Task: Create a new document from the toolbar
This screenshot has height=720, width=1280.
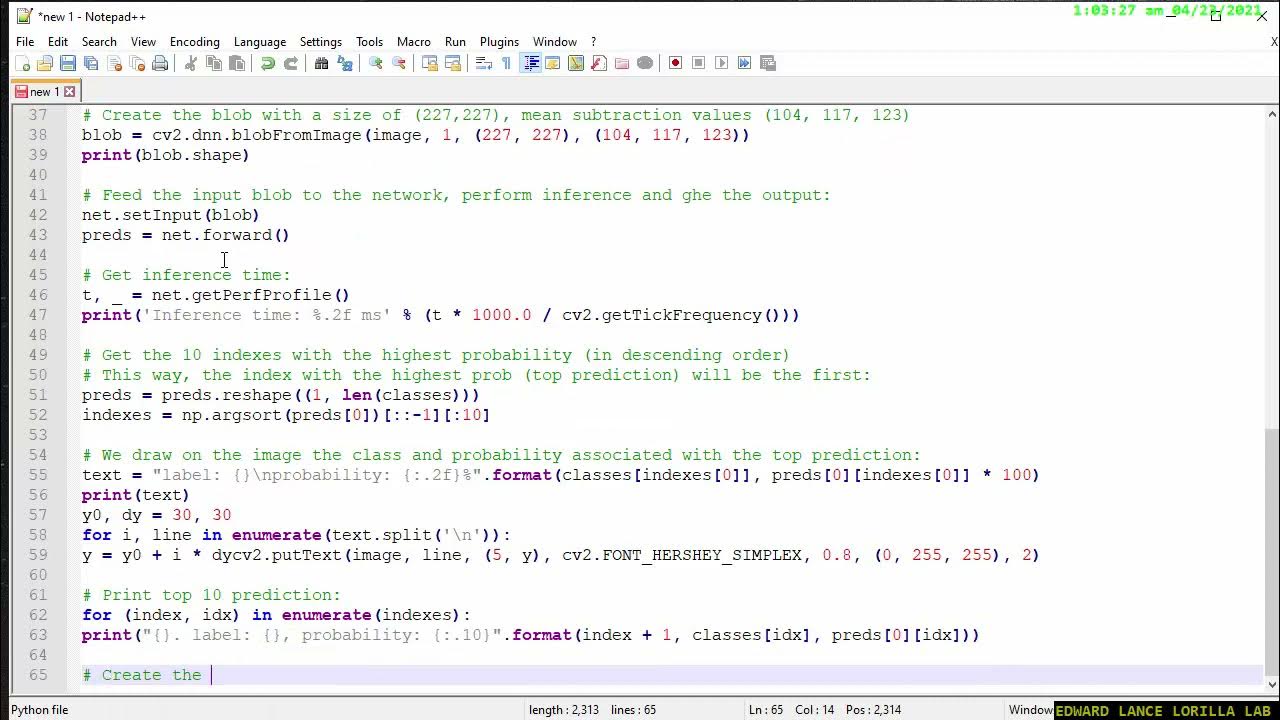Action: [22, 63]
